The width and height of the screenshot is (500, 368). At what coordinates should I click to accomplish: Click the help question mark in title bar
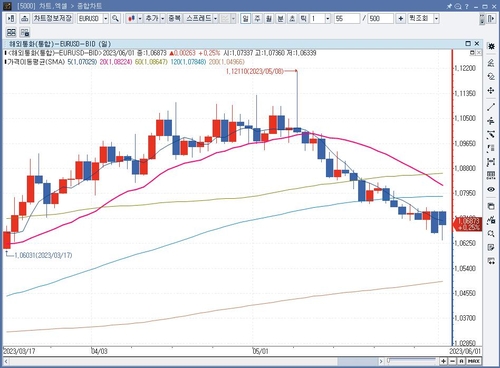(x=467, y=6)
